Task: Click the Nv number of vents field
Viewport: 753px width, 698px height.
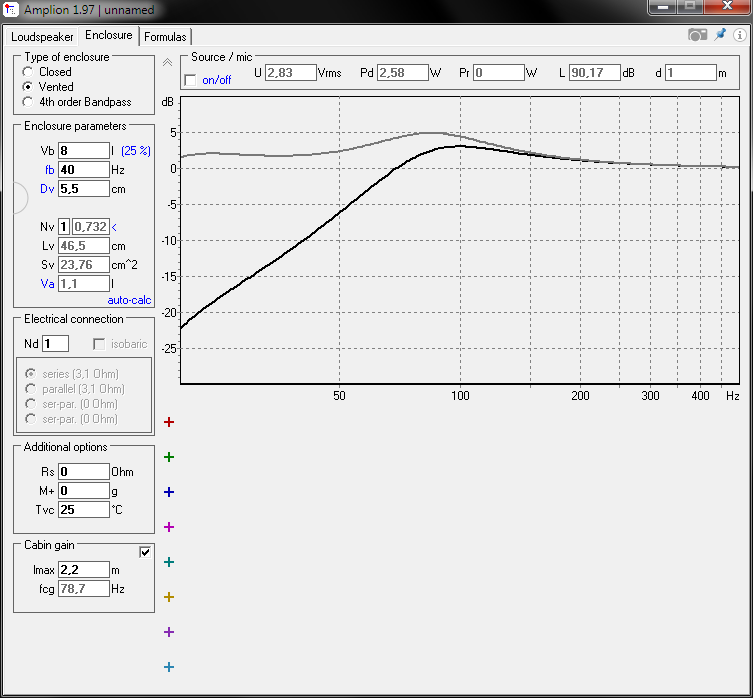Action: (x=64, y=227)
